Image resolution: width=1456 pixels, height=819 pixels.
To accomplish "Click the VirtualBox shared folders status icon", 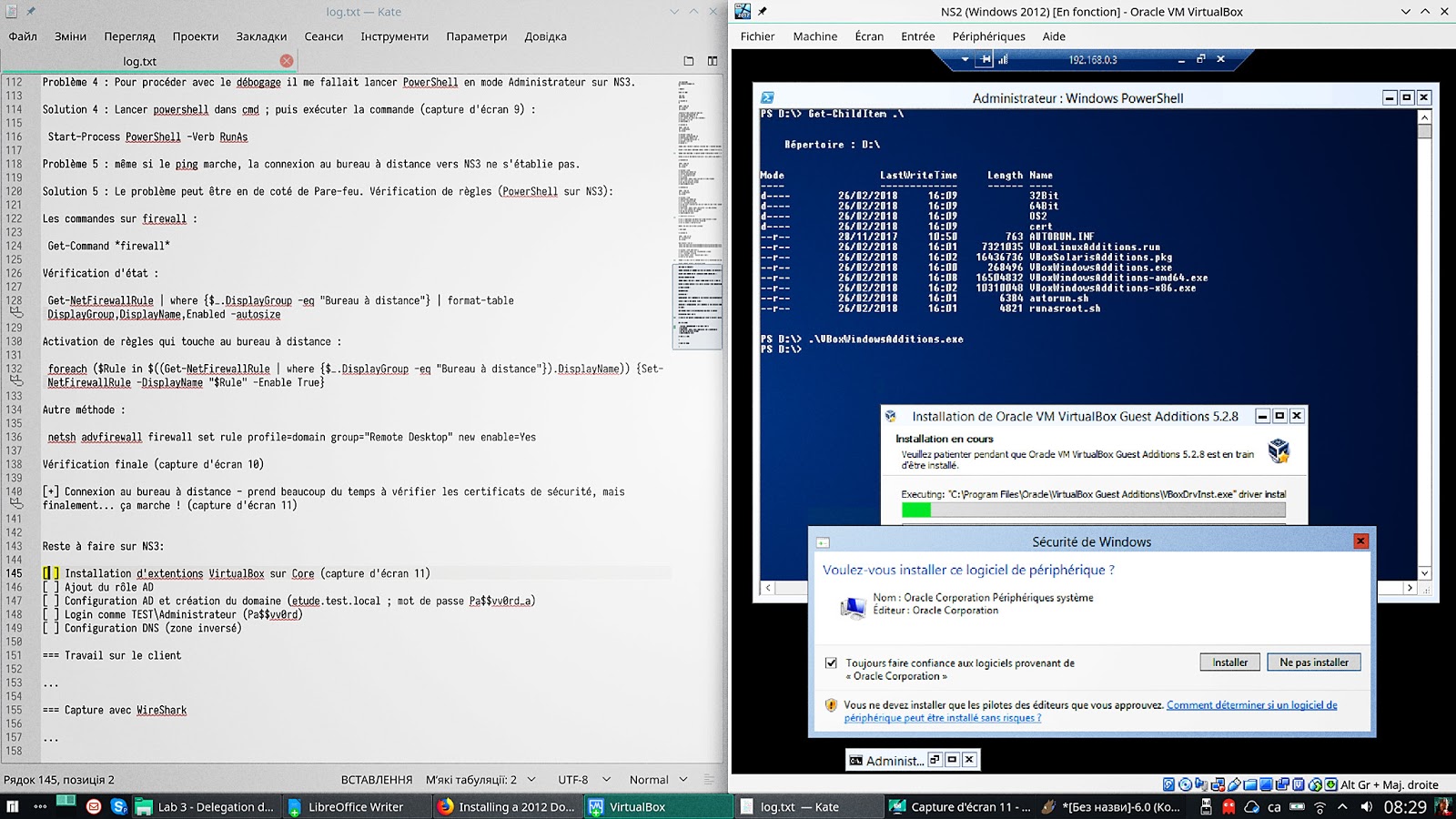I will point(1250,784).
